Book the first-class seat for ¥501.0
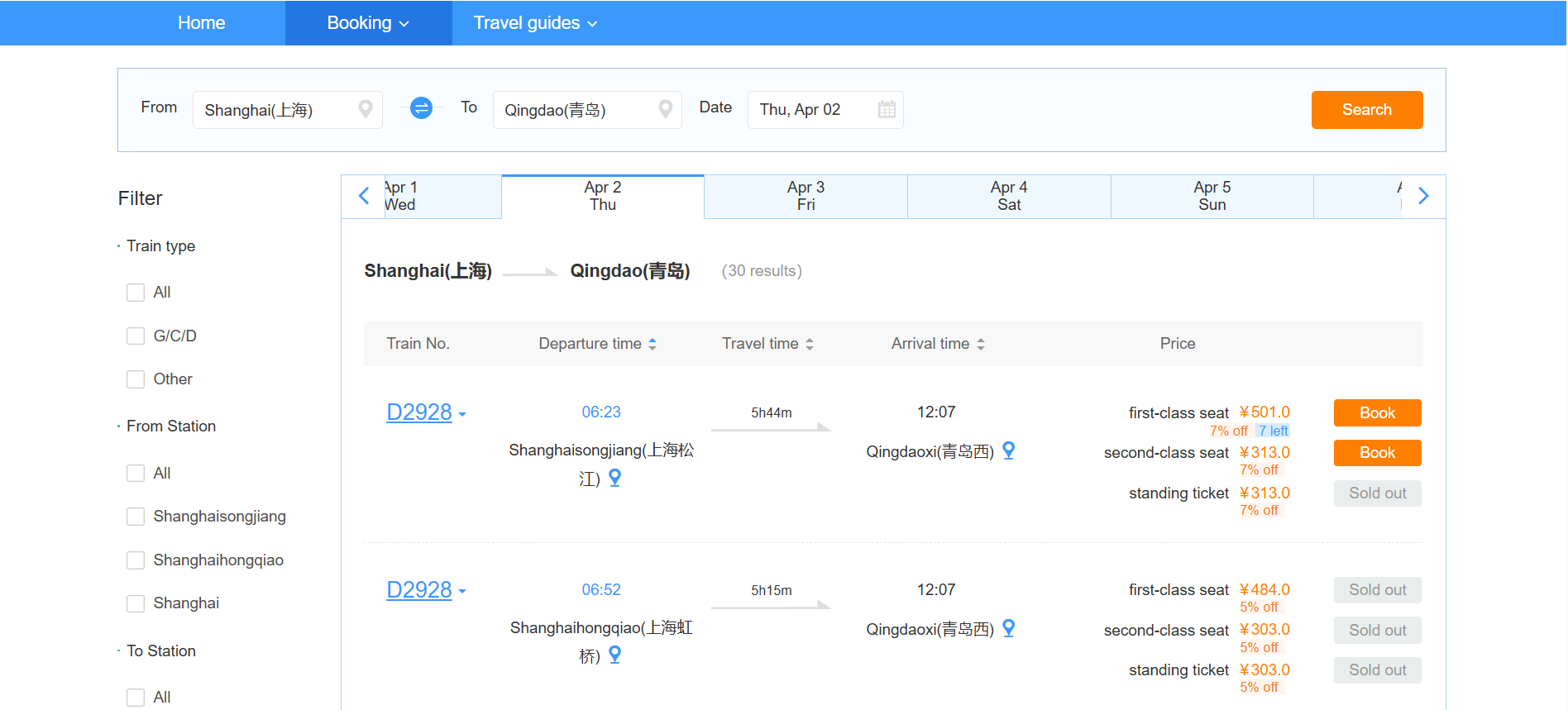1568x710 pixels. (x=1377, y=412)
